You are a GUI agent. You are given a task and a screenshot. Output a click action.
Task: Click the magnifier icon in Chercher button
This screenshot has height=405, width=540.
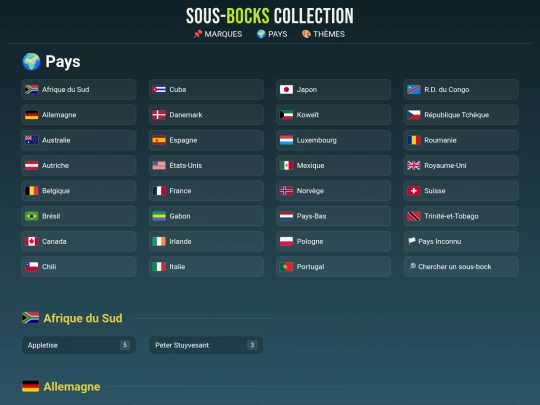pyautogui.click(x=412, y=267)
